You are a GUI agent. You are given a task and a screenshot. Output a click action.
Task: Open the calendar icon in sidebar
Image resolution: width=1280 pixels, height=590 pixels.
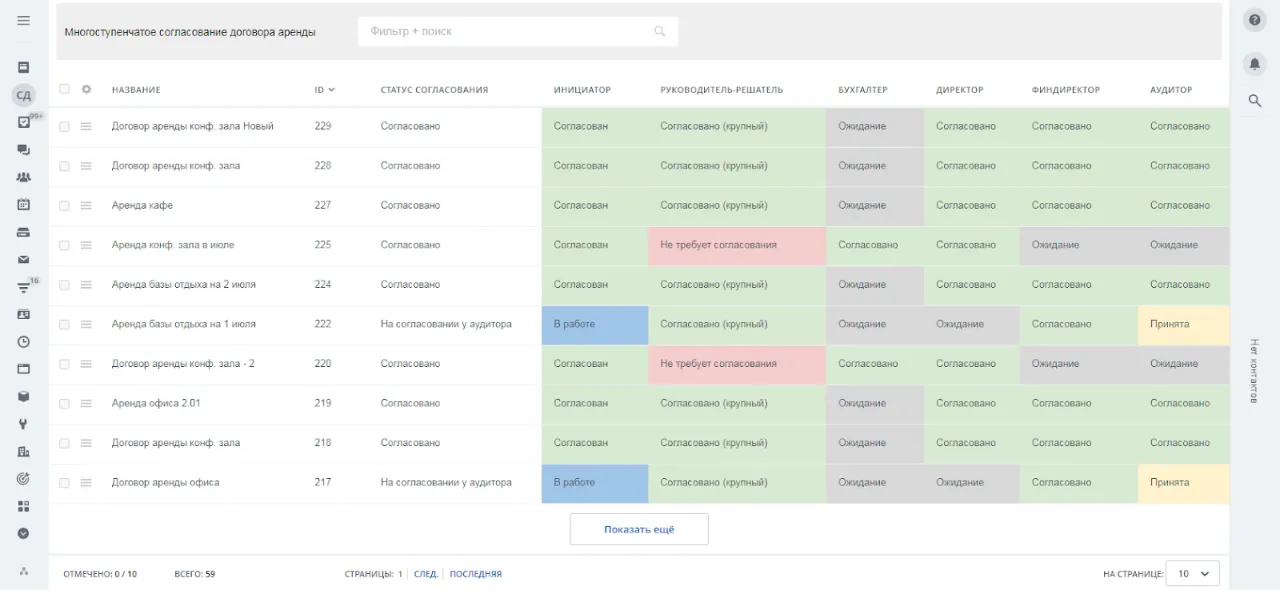23,204
